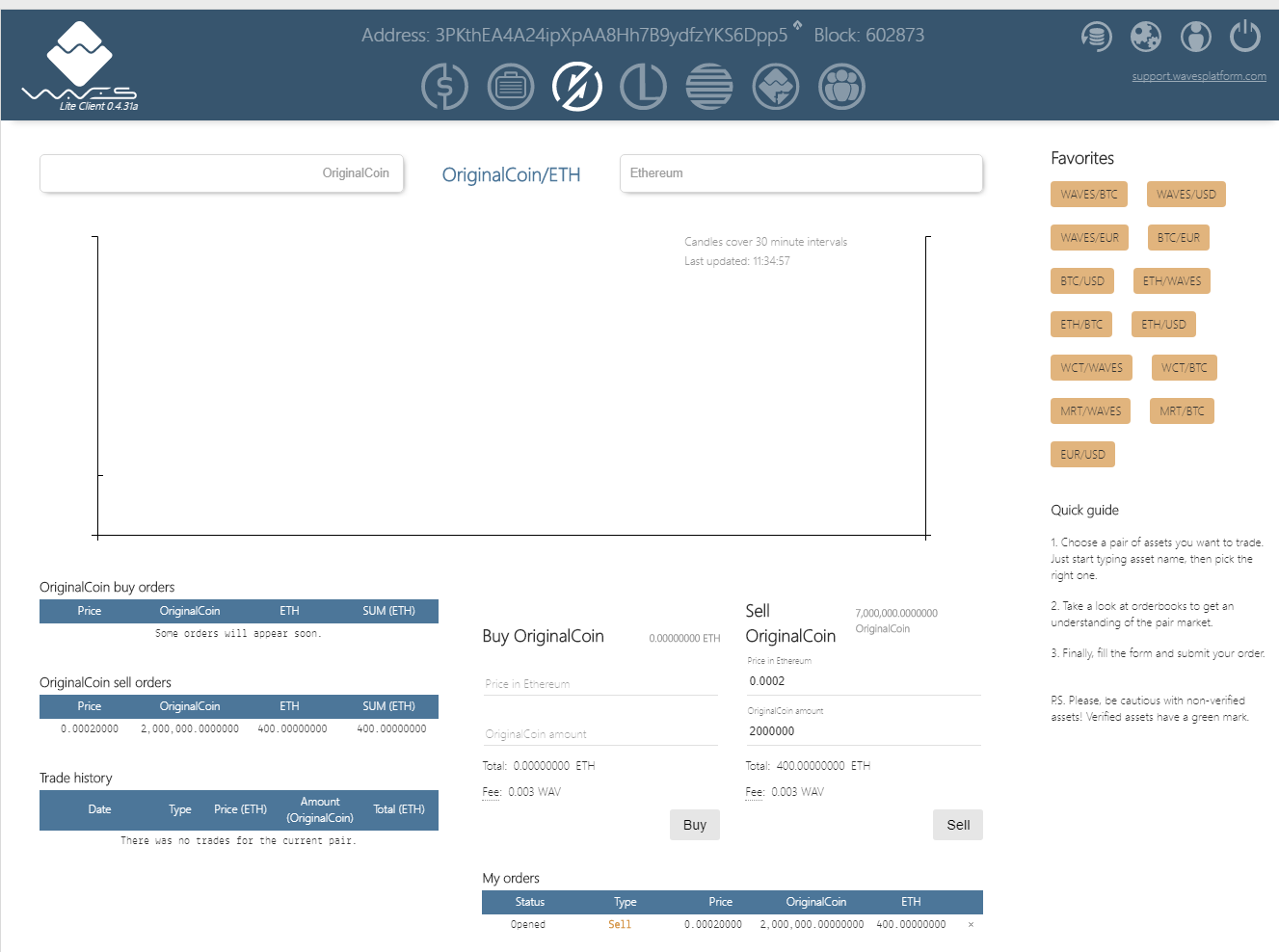1279x952 pixels.
Task: Click the 0.00000000 ETH balance
Action: click(x=684, y=639)
